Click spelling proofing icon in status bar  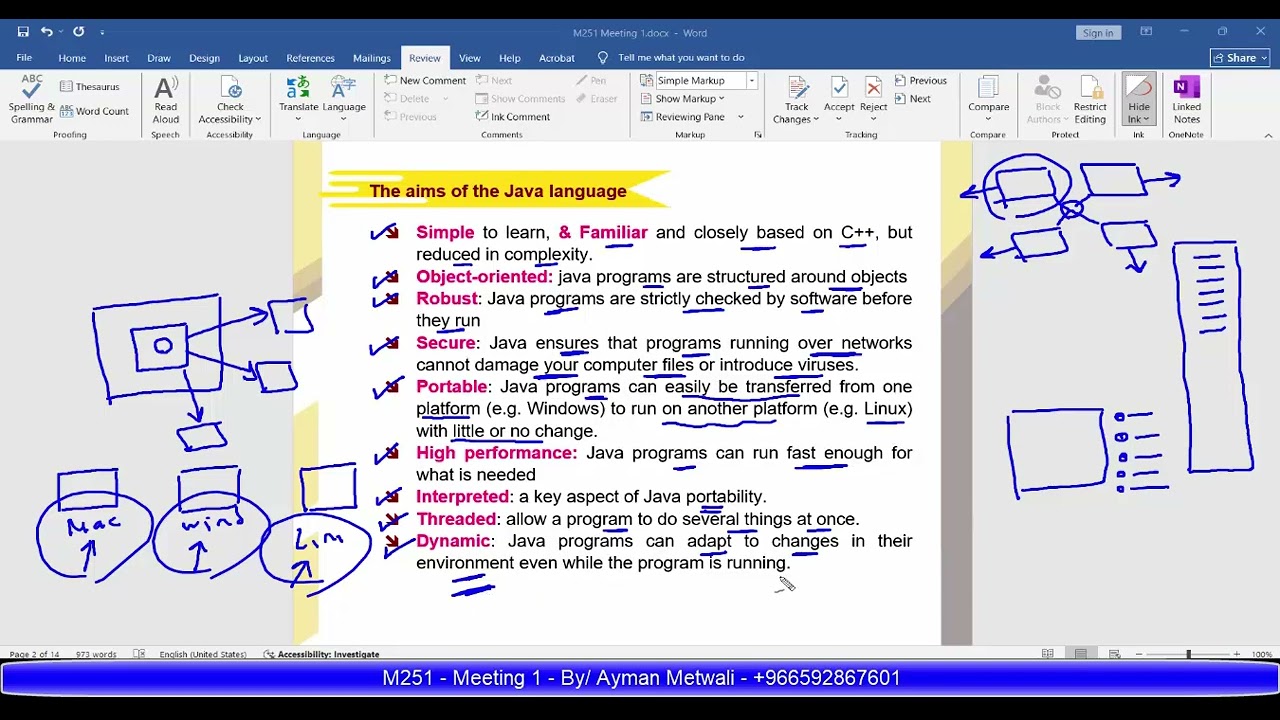[139, 654]
